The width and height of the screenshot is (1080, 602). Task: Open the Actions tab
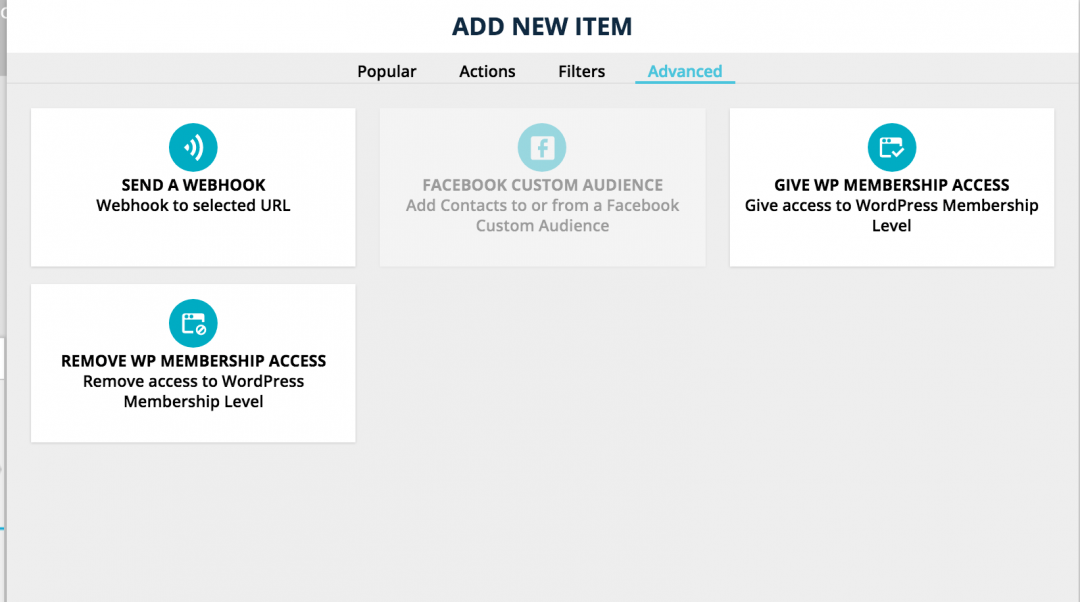pyautogui.click(x=487, y=71)
